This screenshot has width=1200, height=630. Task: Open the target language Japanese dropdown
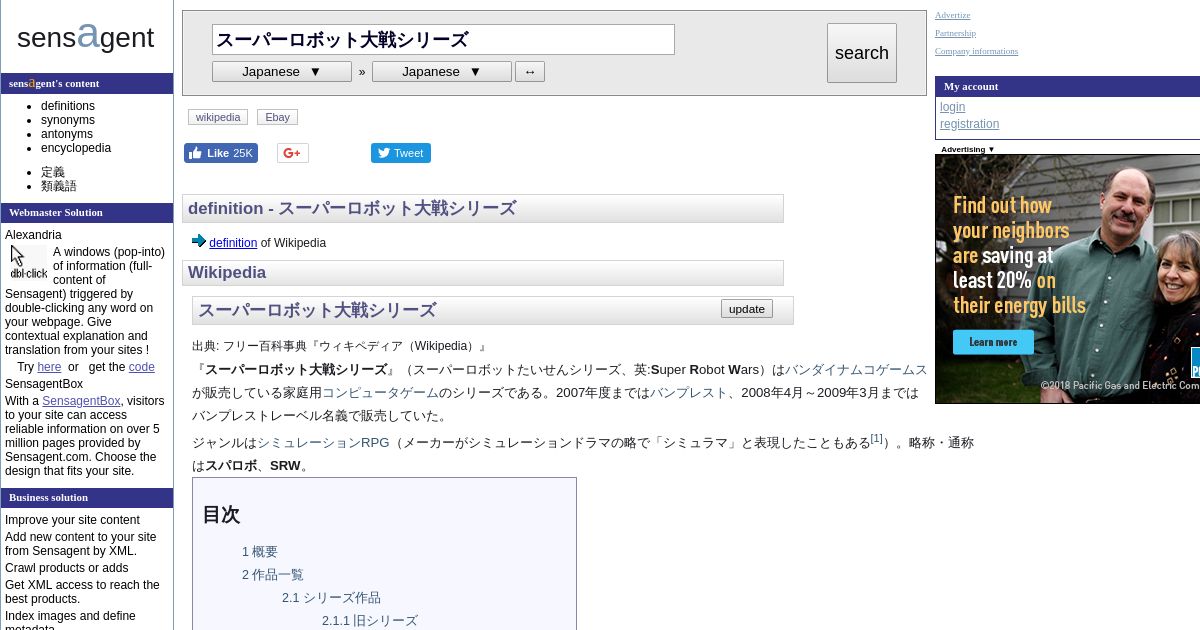pos(441,72)
